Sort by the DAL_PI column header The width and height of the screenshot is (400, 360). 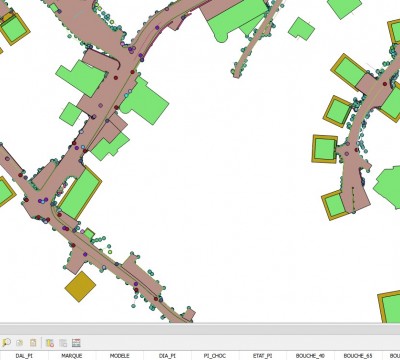click(x=24, y=356)
